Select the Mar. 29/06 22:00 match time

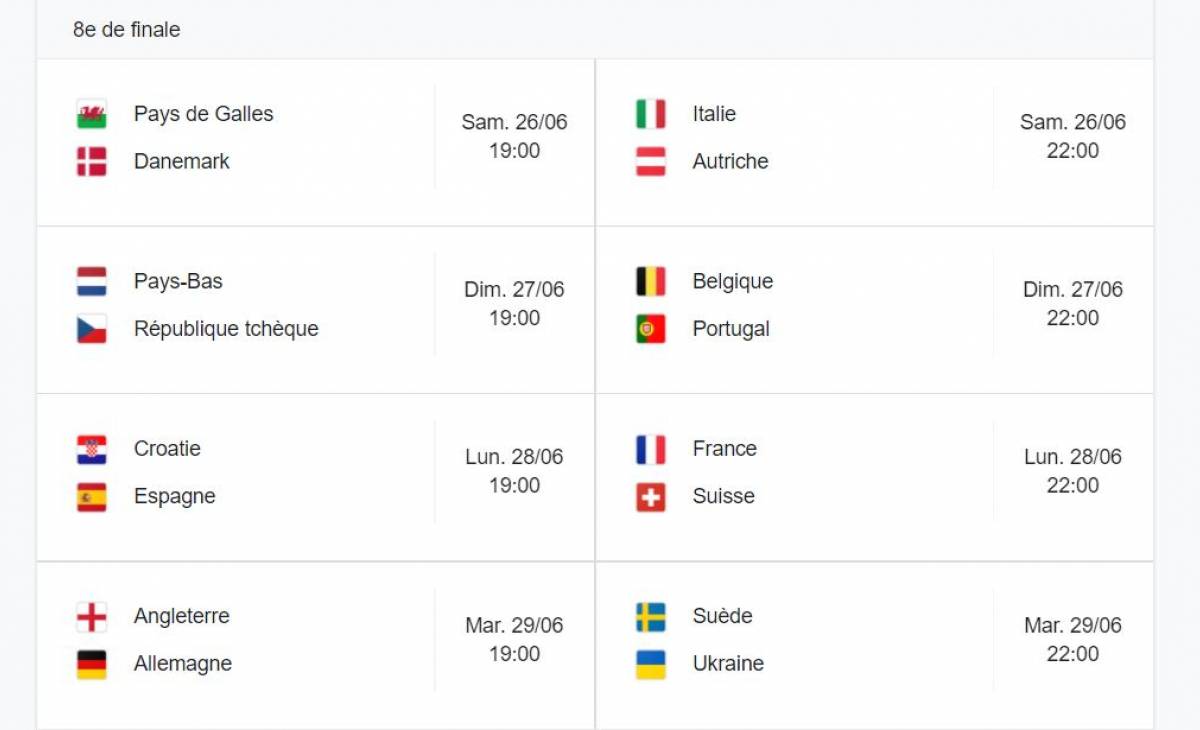1073,640
